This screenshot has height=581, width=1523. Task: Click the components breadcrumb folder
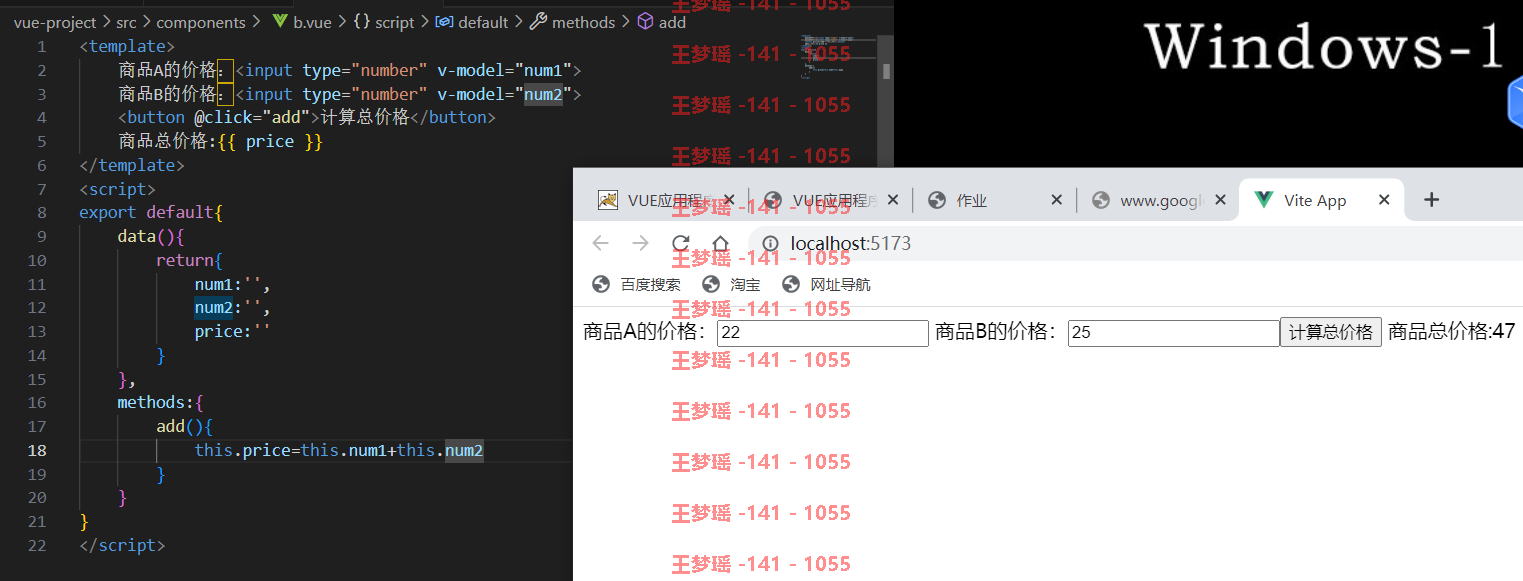click(200, 22)
